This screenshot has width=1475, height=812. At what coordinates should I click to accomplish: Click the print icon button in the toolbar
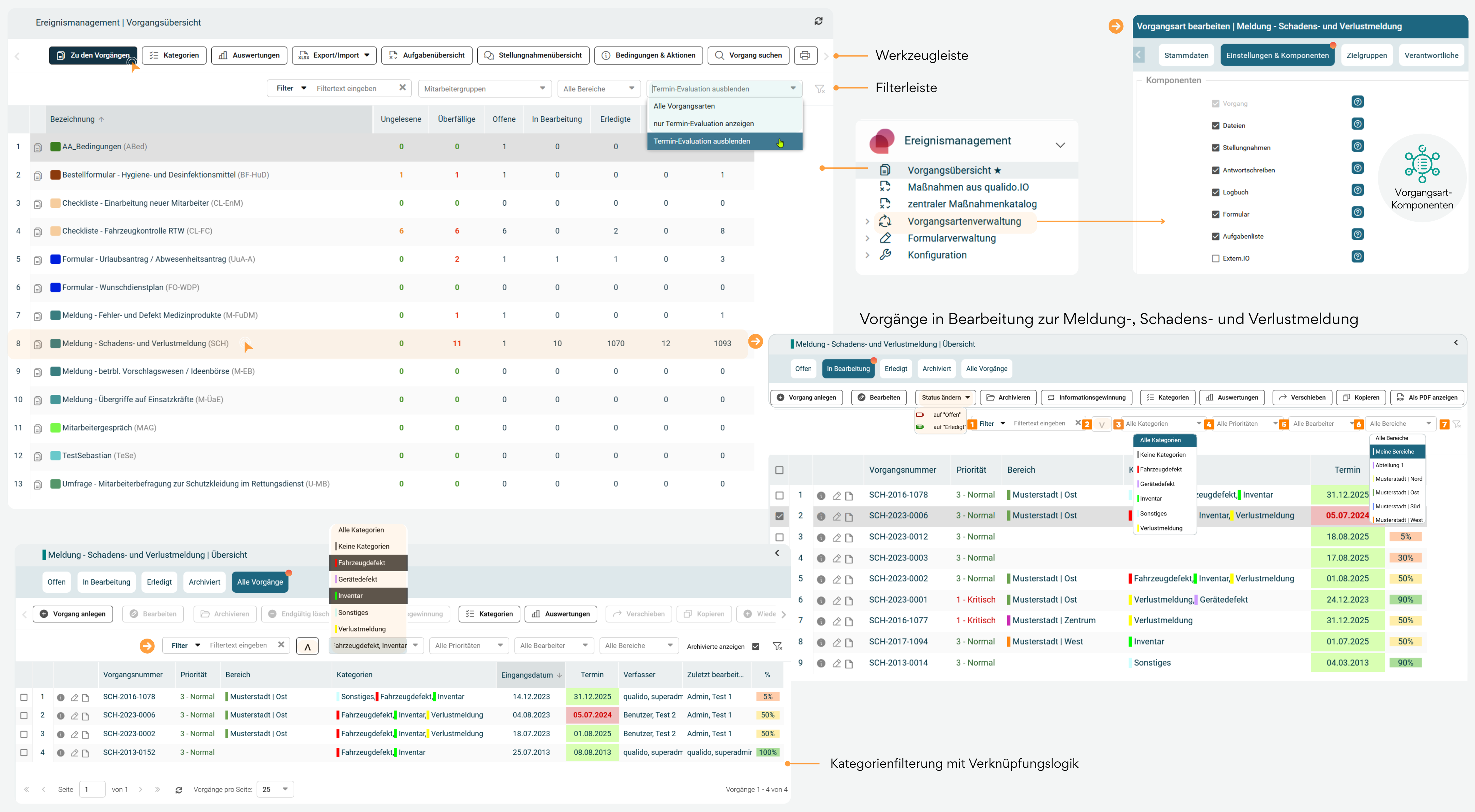(x=805, y=55)
